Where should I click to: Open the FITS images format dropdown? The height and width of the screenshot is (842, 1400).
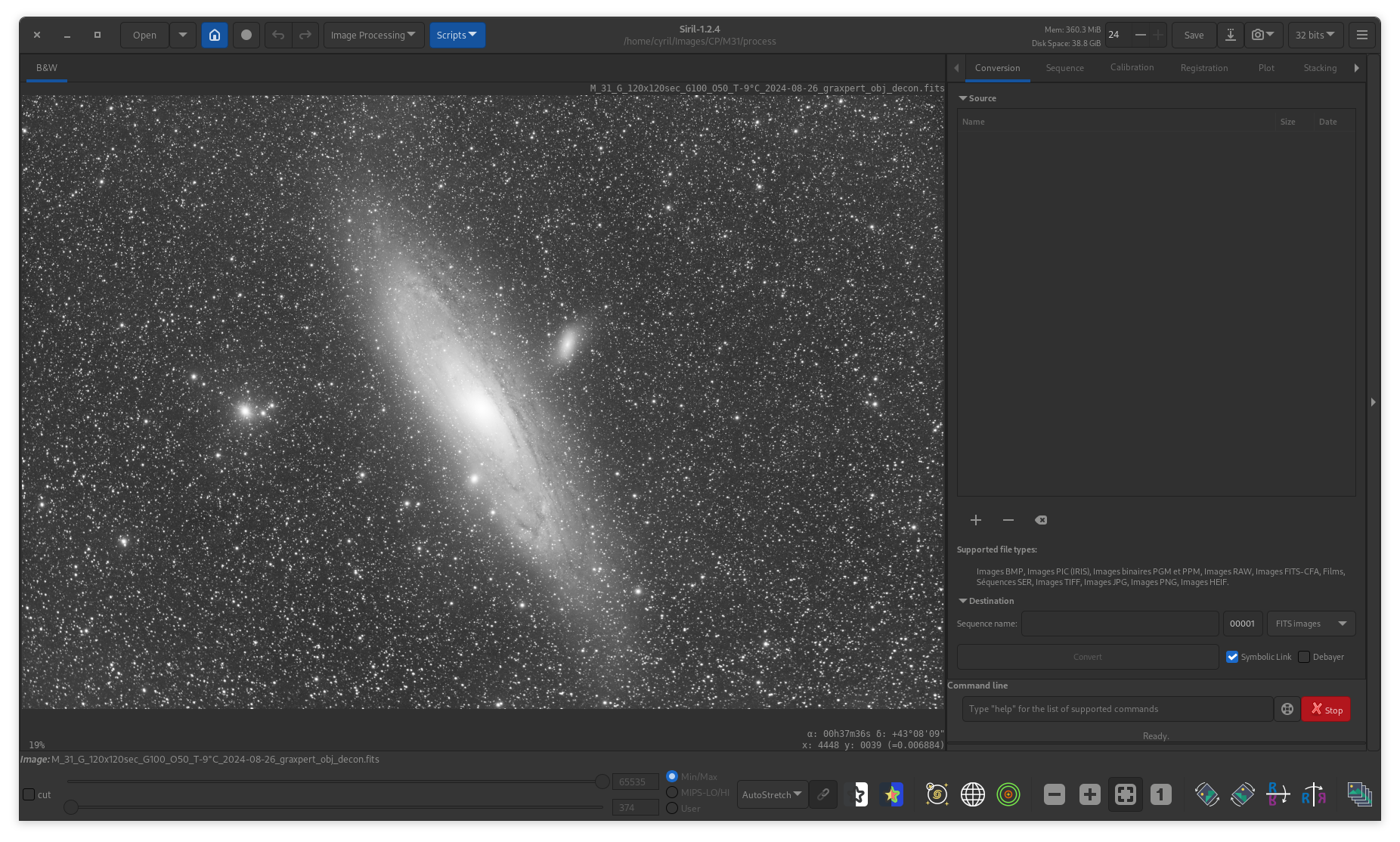[x=1311, y=624]
